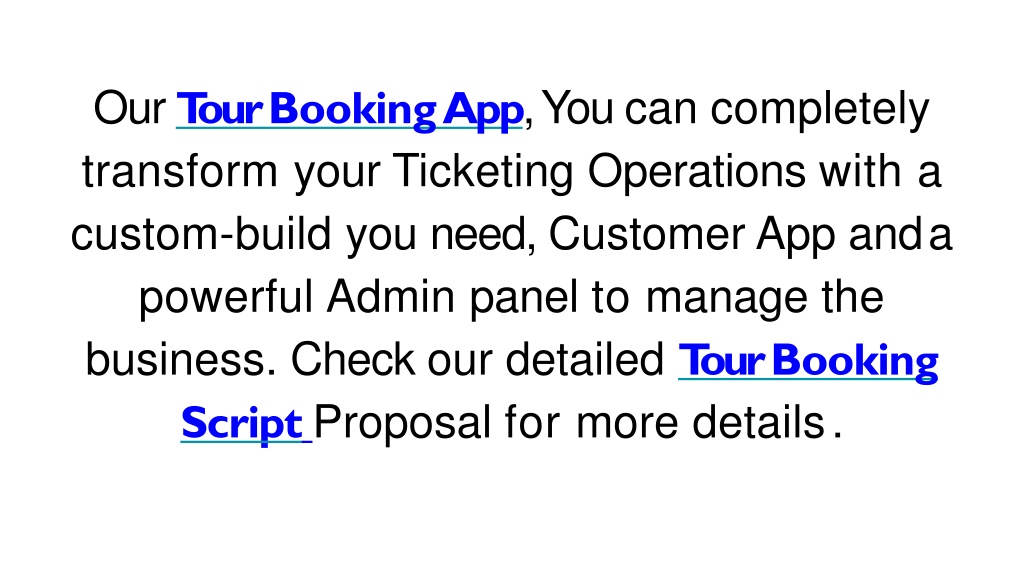Click the word 'Our' starting the paragraph
Viewport: 1024px width, 576px height.
click(129, 108)
